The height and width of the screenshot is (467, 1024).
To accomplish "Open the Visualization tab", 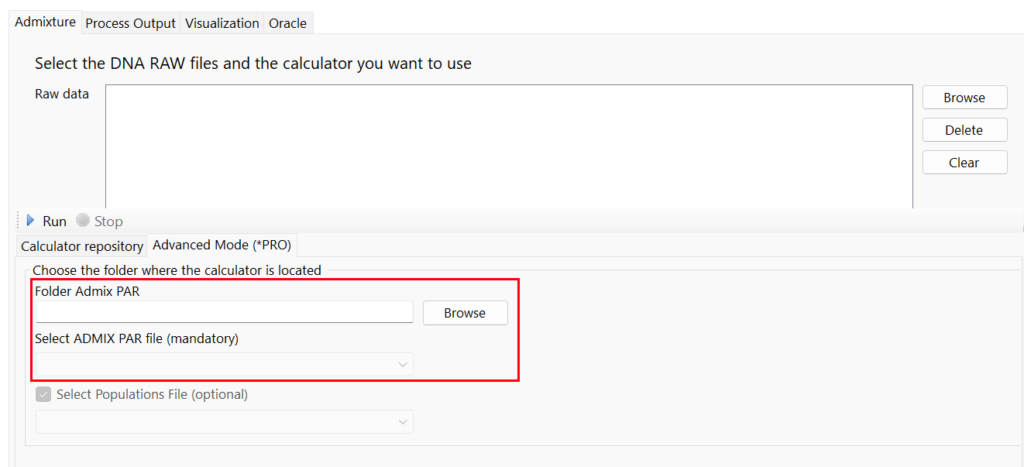I will pyautogui.click(x=222, y=23).
